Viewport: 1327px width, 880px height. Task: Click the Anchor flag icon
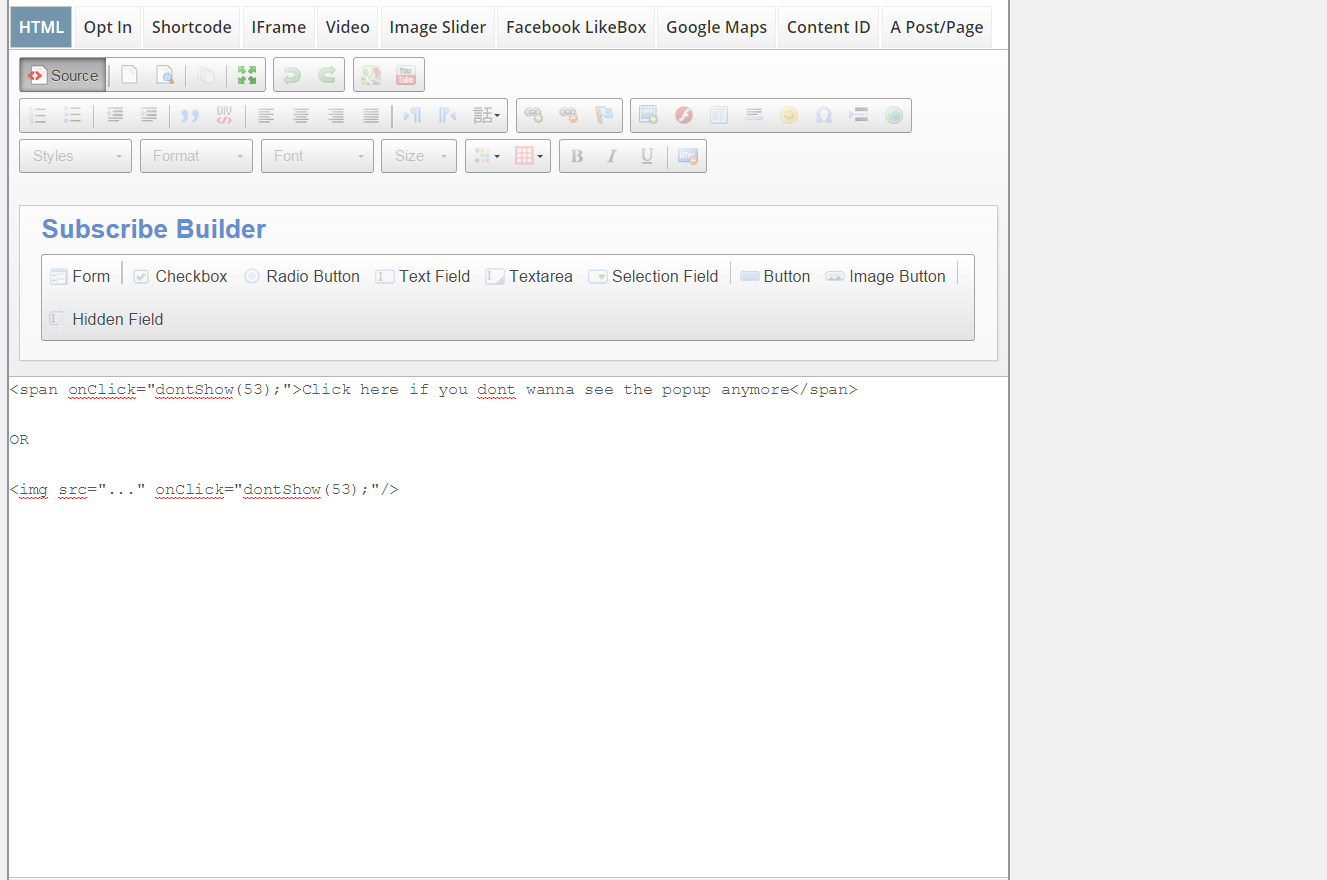tap(604, 116)
